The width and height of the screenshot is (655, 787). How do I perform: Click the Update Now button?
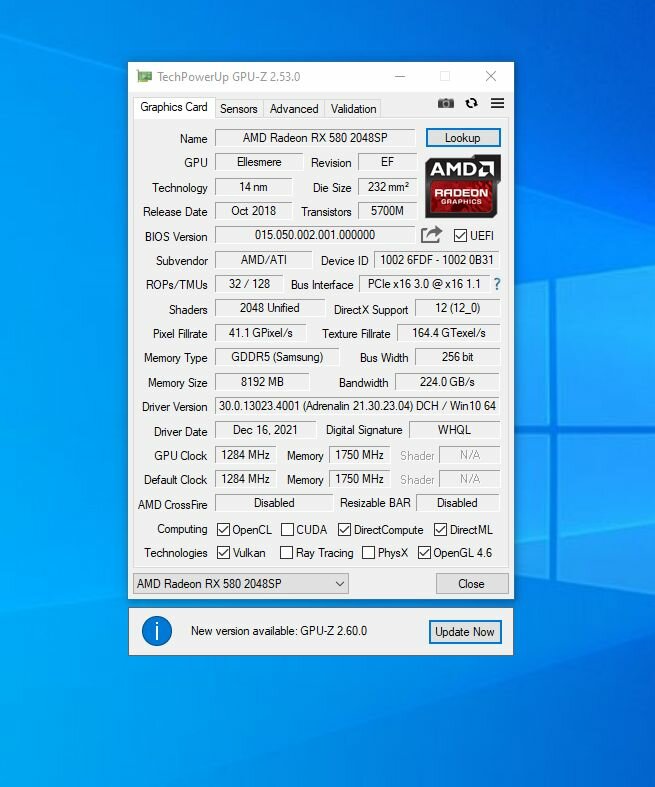point(465,632)
